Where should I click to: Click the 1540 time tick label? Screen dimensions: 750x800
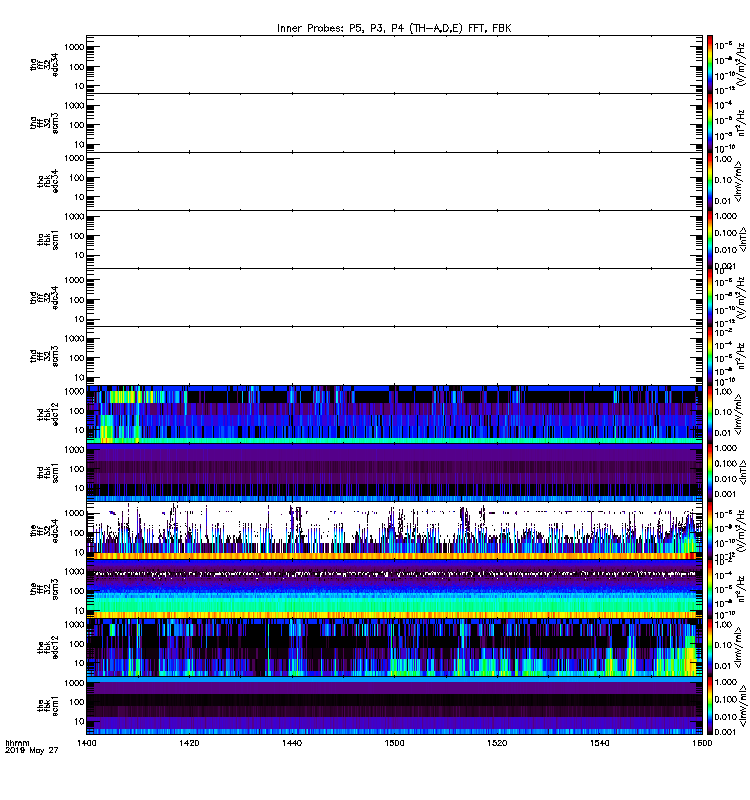point(599,743)
